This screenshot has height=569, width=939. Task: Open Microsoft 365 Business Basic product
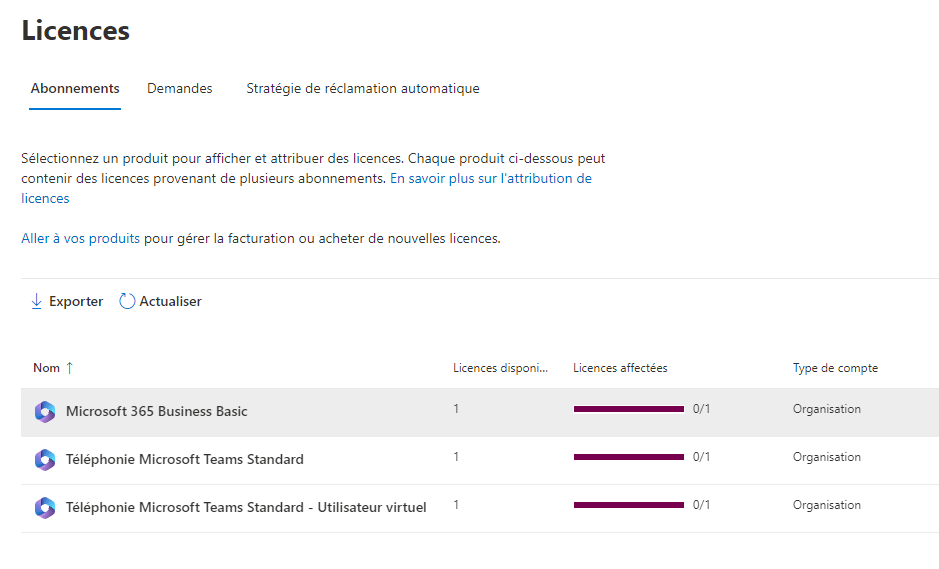156,411
